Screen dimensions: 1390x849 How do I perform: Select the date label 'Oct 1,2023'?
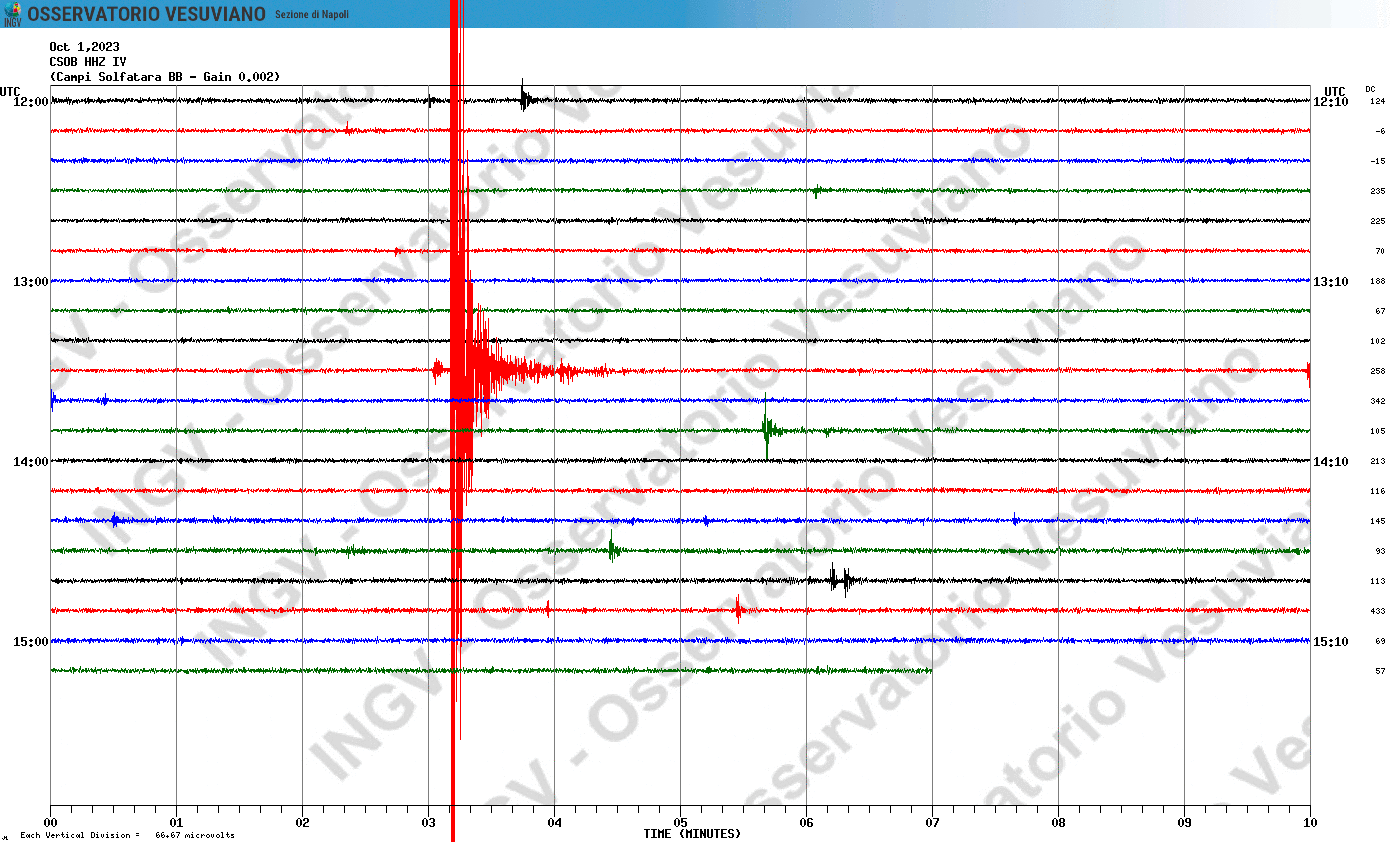pyautogui.click(x=84, y=47)
